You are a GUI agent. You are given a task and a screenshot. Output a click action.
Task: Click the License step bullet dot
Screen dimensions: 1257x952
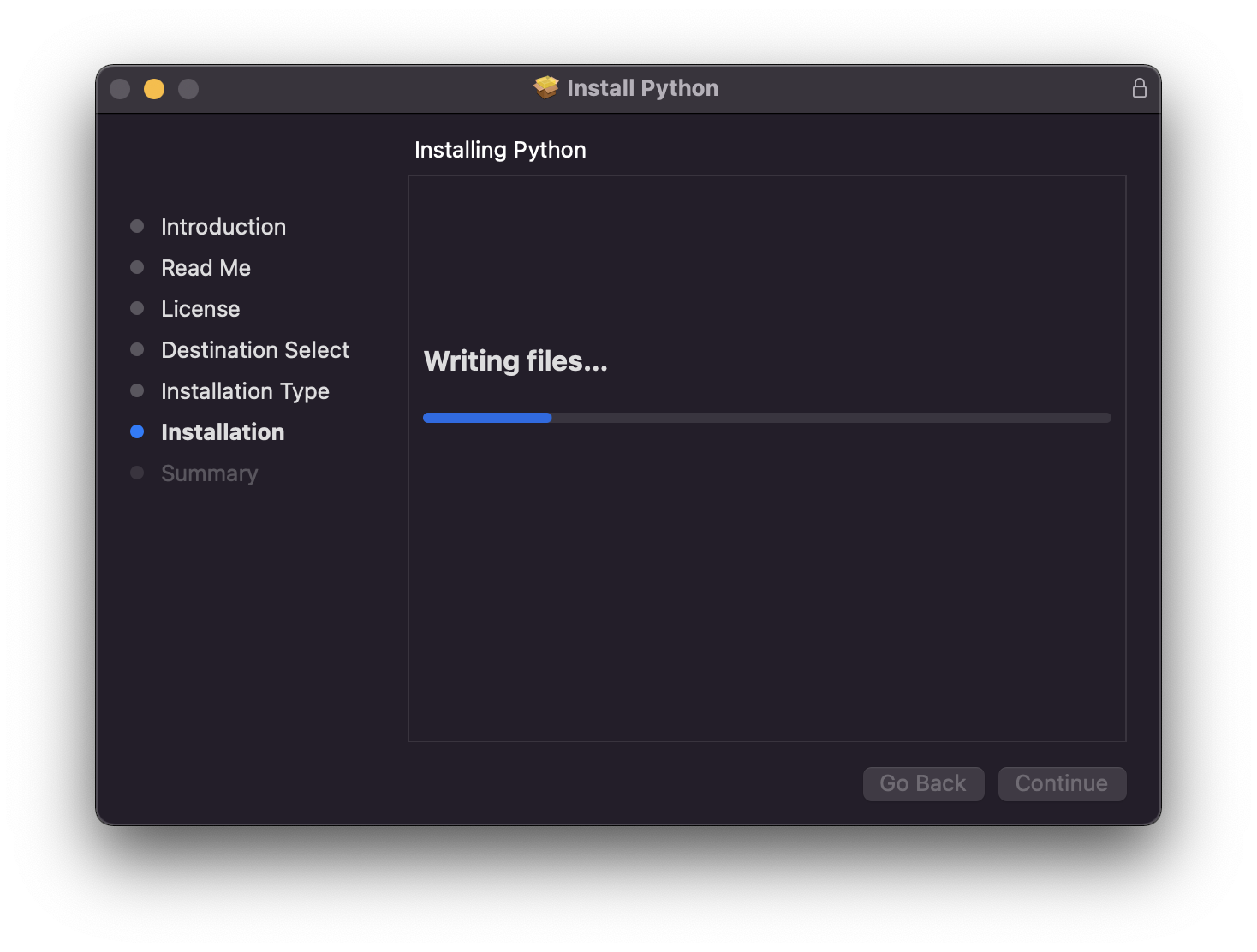[x=137, y=308]
